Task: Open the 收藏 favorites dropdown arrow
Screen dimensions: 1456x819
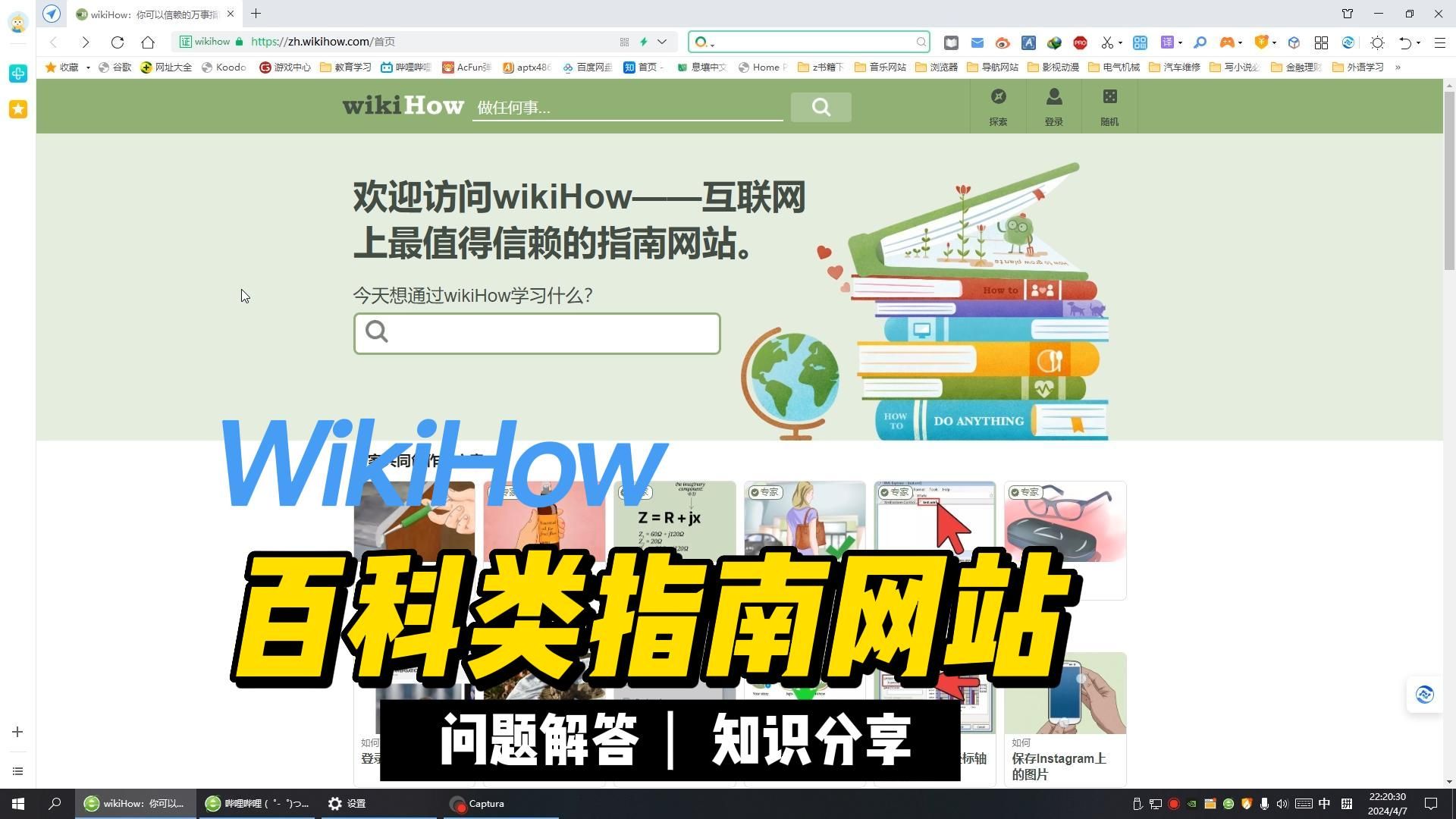Action: point(88,67)
